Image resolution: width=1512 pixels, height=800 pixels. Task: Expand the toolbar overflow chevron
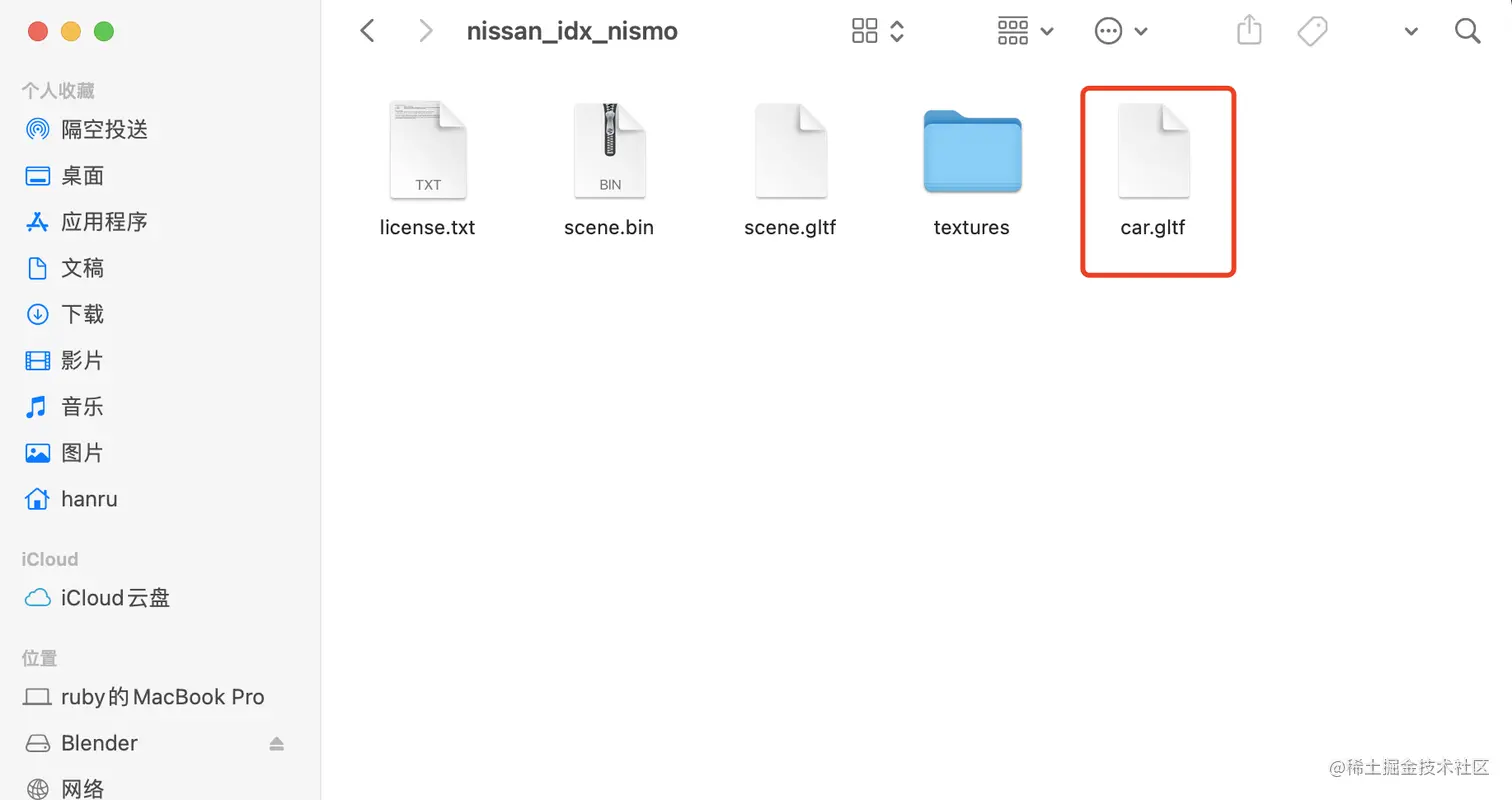click(x=1411, y=32)
